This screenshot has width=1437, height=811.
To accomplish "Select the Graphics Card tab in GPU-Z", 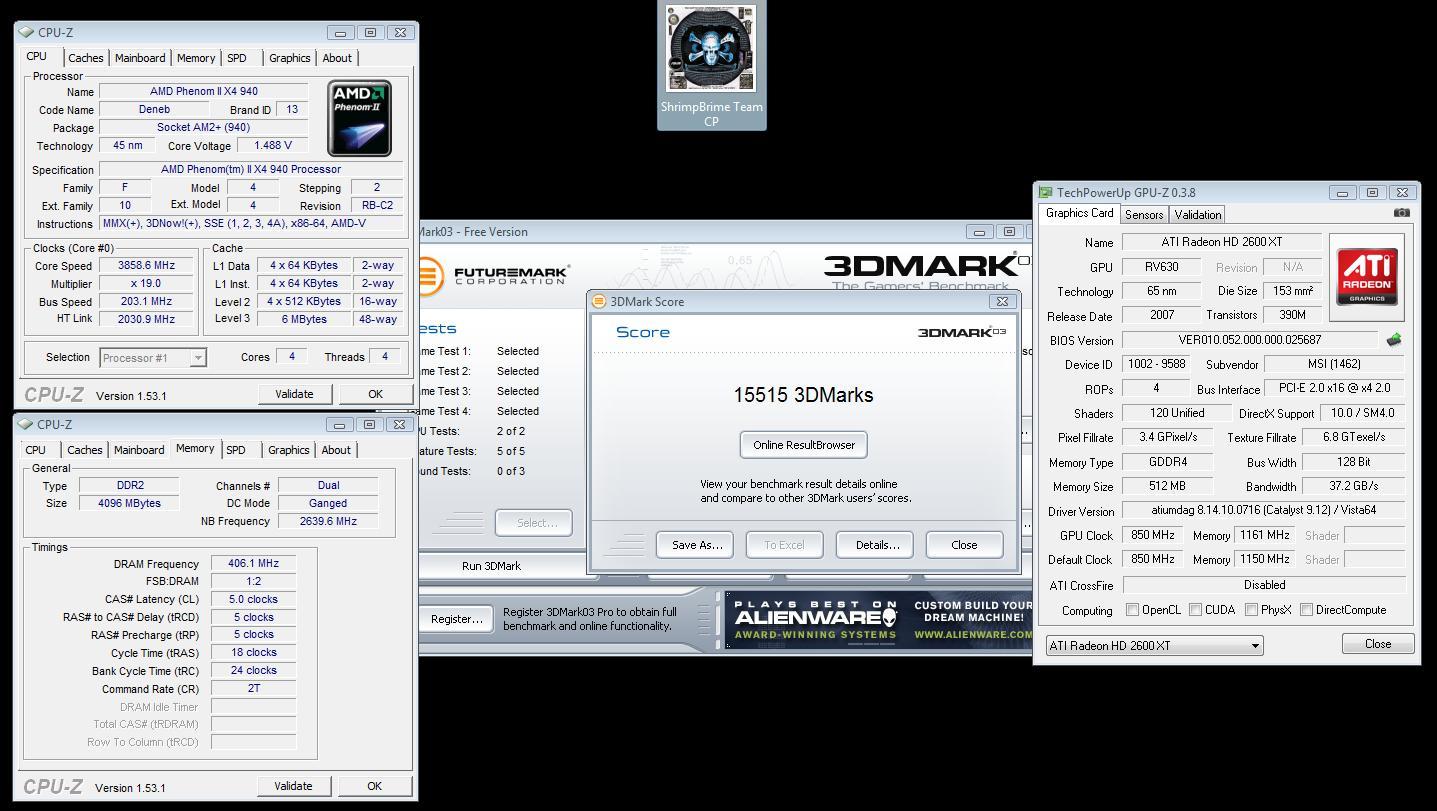I will pyautogui.click(x=1079, y=213).
